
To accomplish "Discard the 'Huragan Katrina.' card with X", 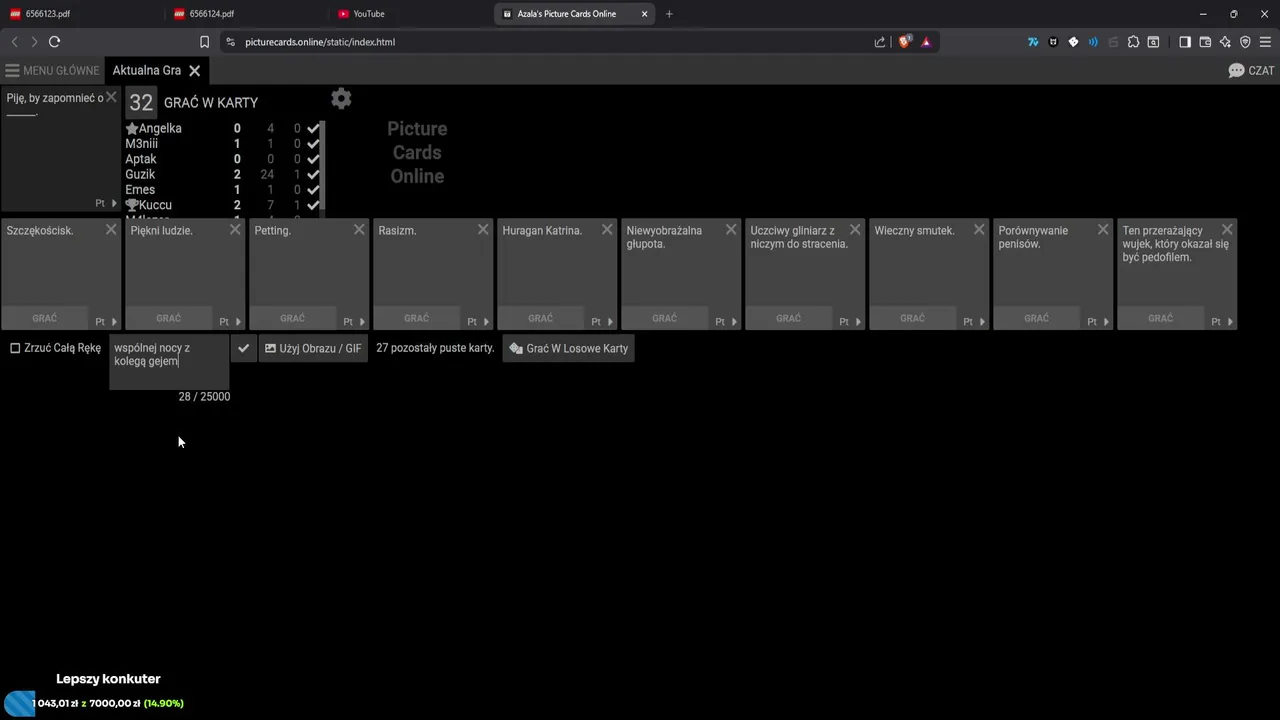I will click(x=607, y=230).
